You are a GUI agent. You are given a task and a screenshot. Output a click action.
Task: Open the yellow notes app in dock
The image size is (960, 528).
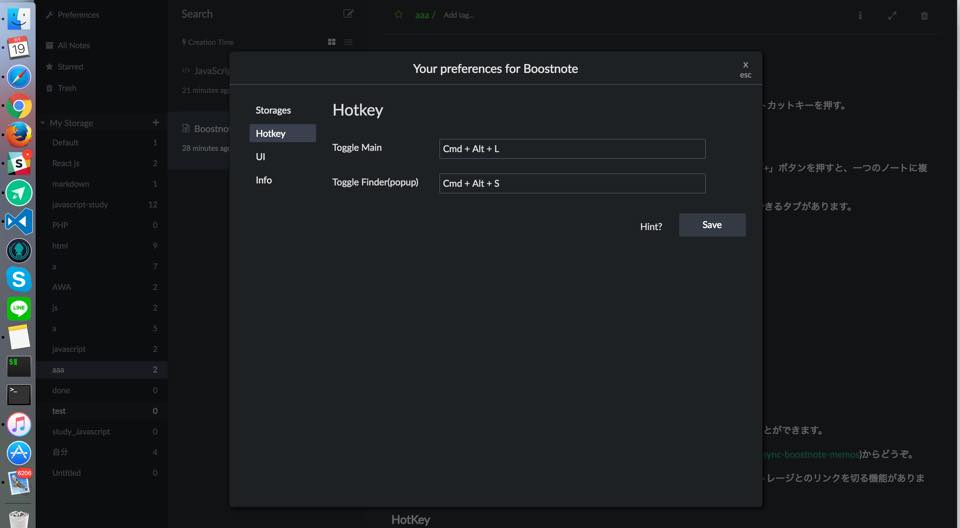pos(18,337)
